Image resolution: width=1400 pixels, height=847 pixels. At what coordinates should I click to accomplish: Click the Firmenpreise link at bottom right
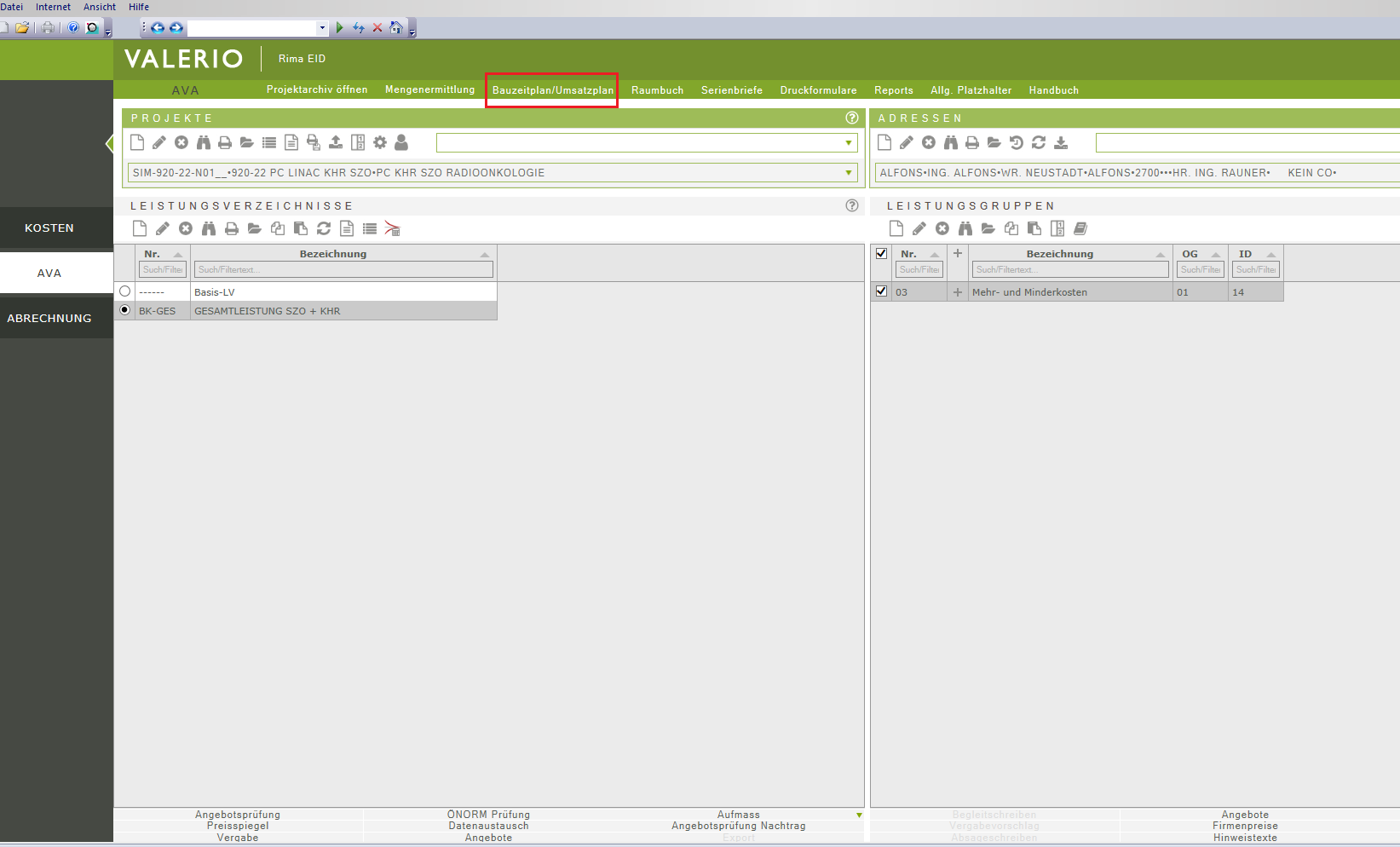pyautogui.click(x=1245, y=826)
